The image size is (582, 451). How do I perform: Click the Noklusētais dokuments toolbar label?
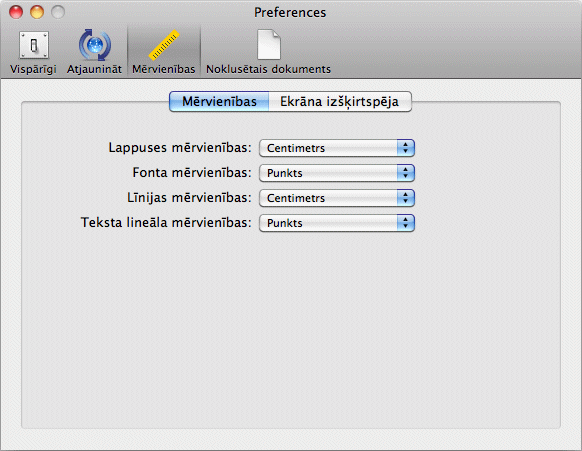tap(268, 69)
